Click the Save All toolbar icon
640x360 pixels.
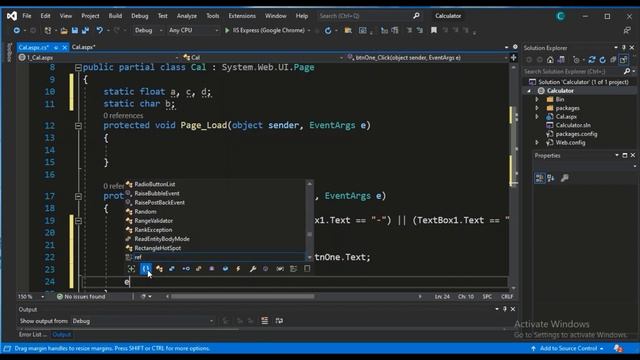pos(85,30)
